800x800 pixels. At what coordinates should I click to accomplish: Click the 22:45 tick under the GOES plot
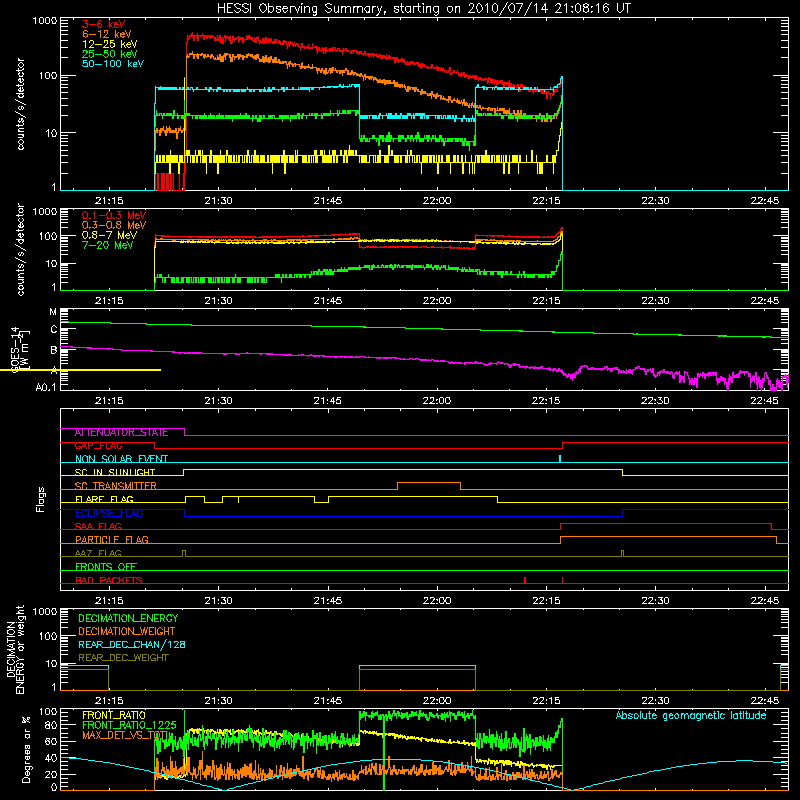pyautogui.click(x=765, y=401)
